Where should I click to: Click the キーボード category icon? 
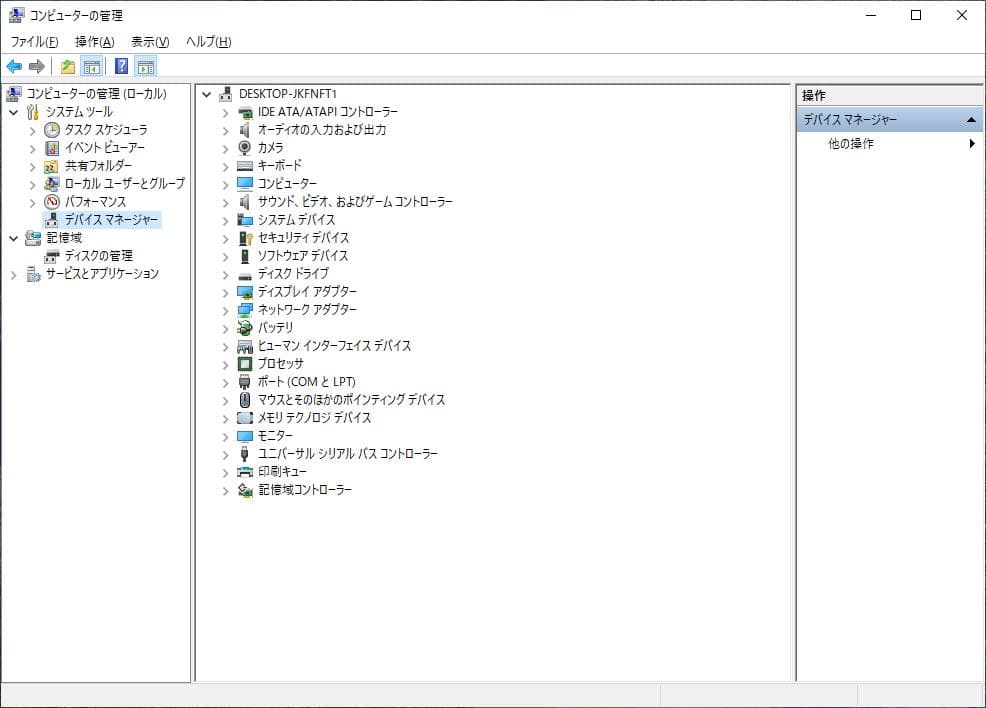tap(243, 166)
